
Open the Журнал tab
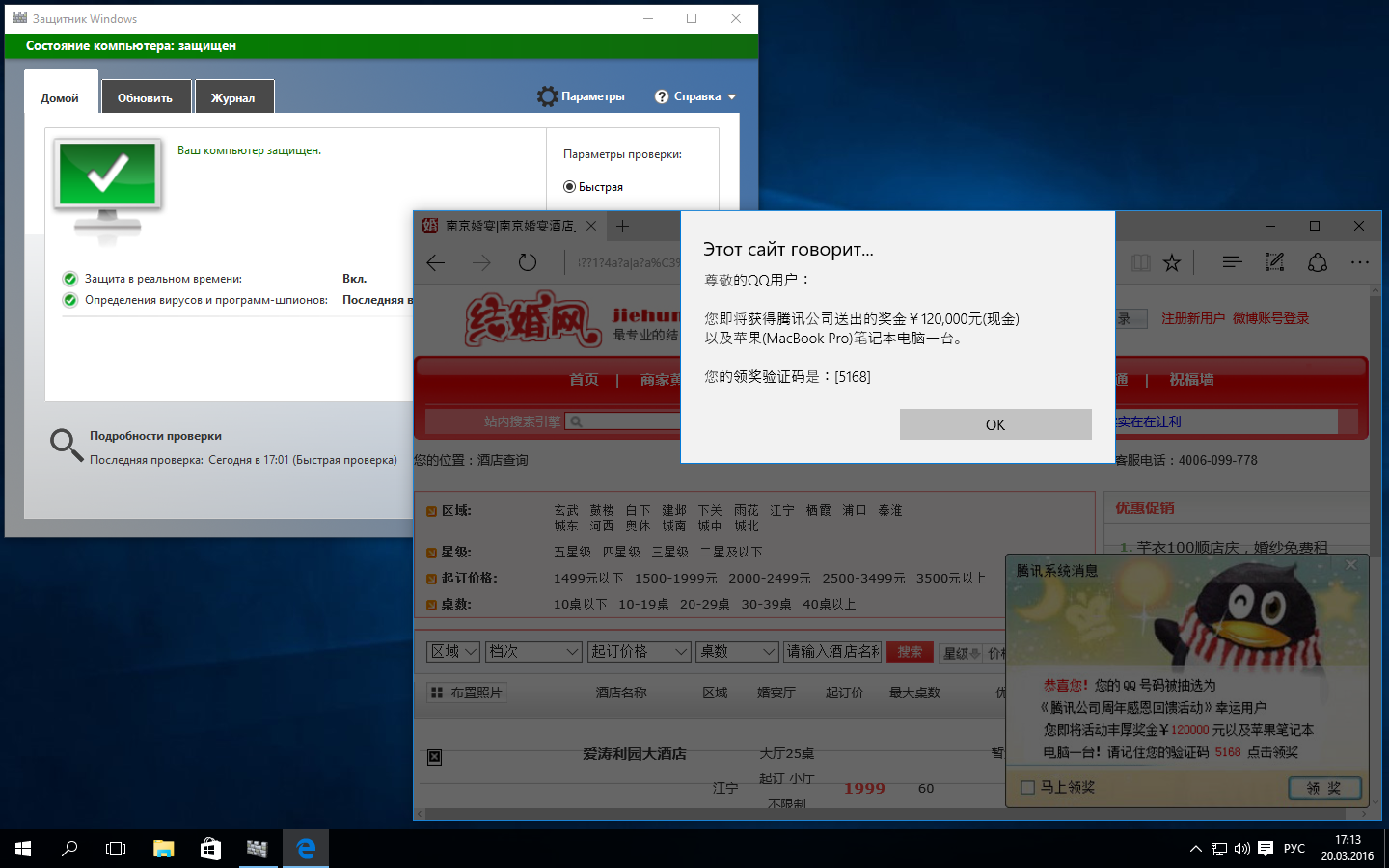pyautogui.click(x=233, y=97)
